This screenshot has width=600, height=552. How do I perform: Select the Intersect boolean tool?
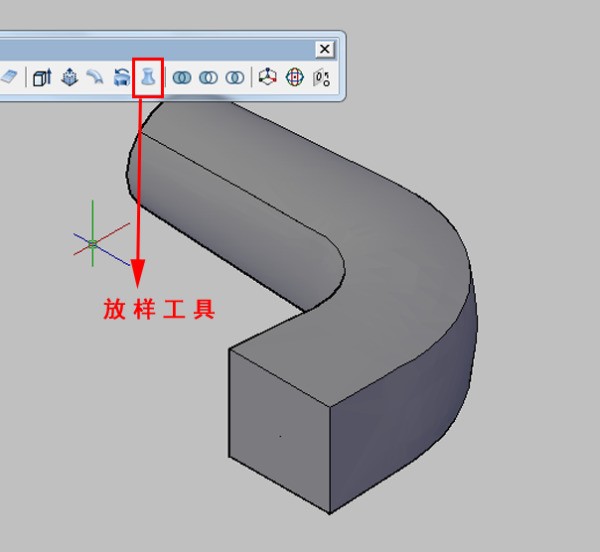(x=235, y=78)
